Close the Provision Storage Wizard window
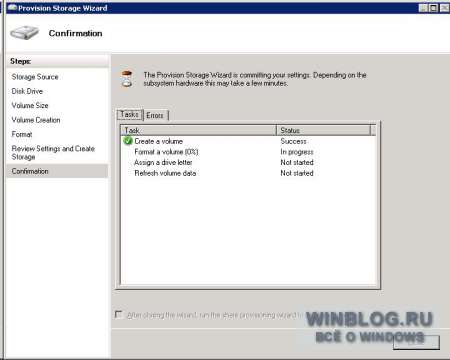This screenshot has height=360, width=450. (x=445, y=8)
